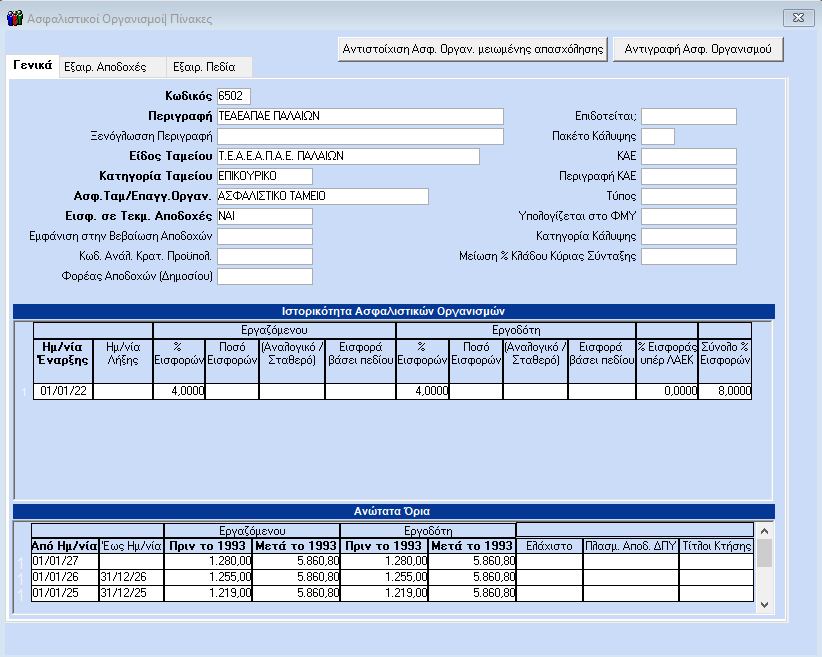Viewport: 822px width, 657px height.
Task: Click Αντιγραφή Ασφ. Οργανισμού button
Action: 698,49
